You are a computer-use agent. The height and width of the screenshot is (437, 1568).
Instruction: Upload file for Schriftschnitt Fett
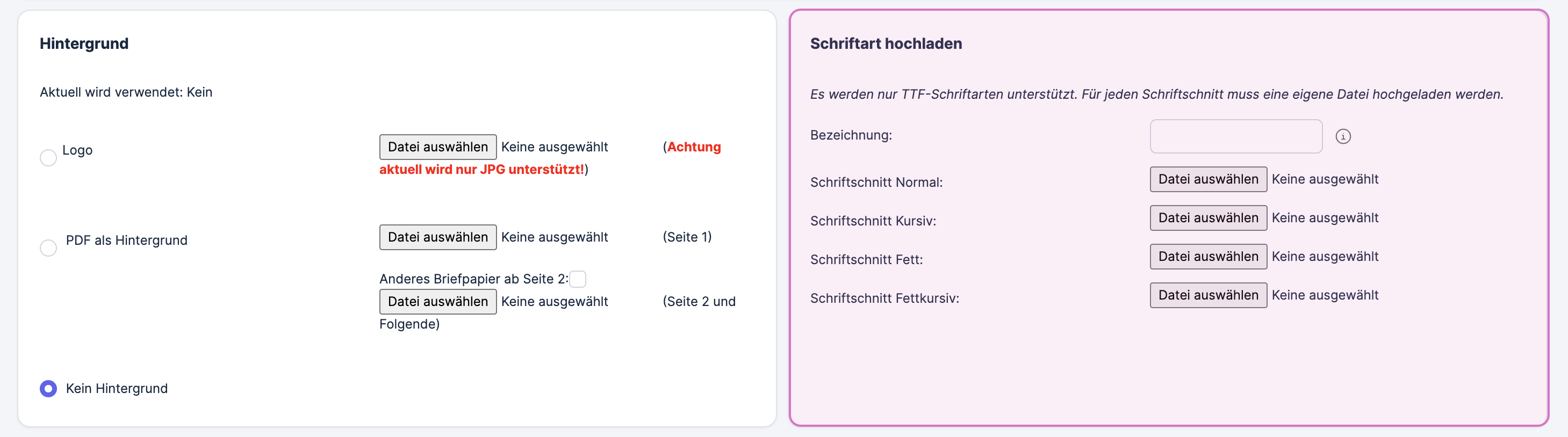point(1207,257)
